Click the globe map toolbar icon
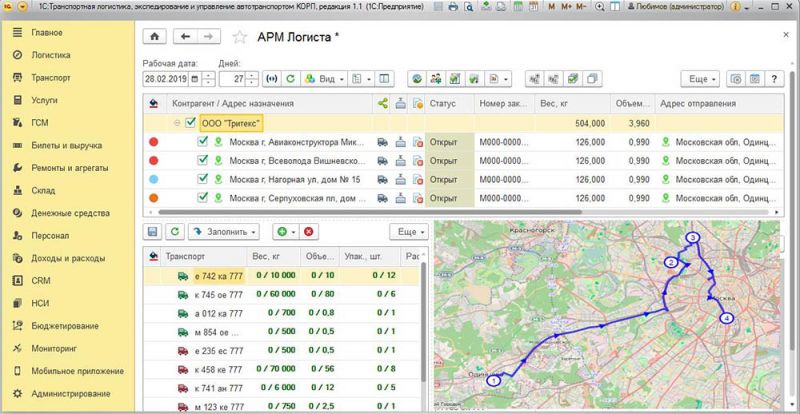This screenshot has height=414, width=800. [x=418, y=79]
